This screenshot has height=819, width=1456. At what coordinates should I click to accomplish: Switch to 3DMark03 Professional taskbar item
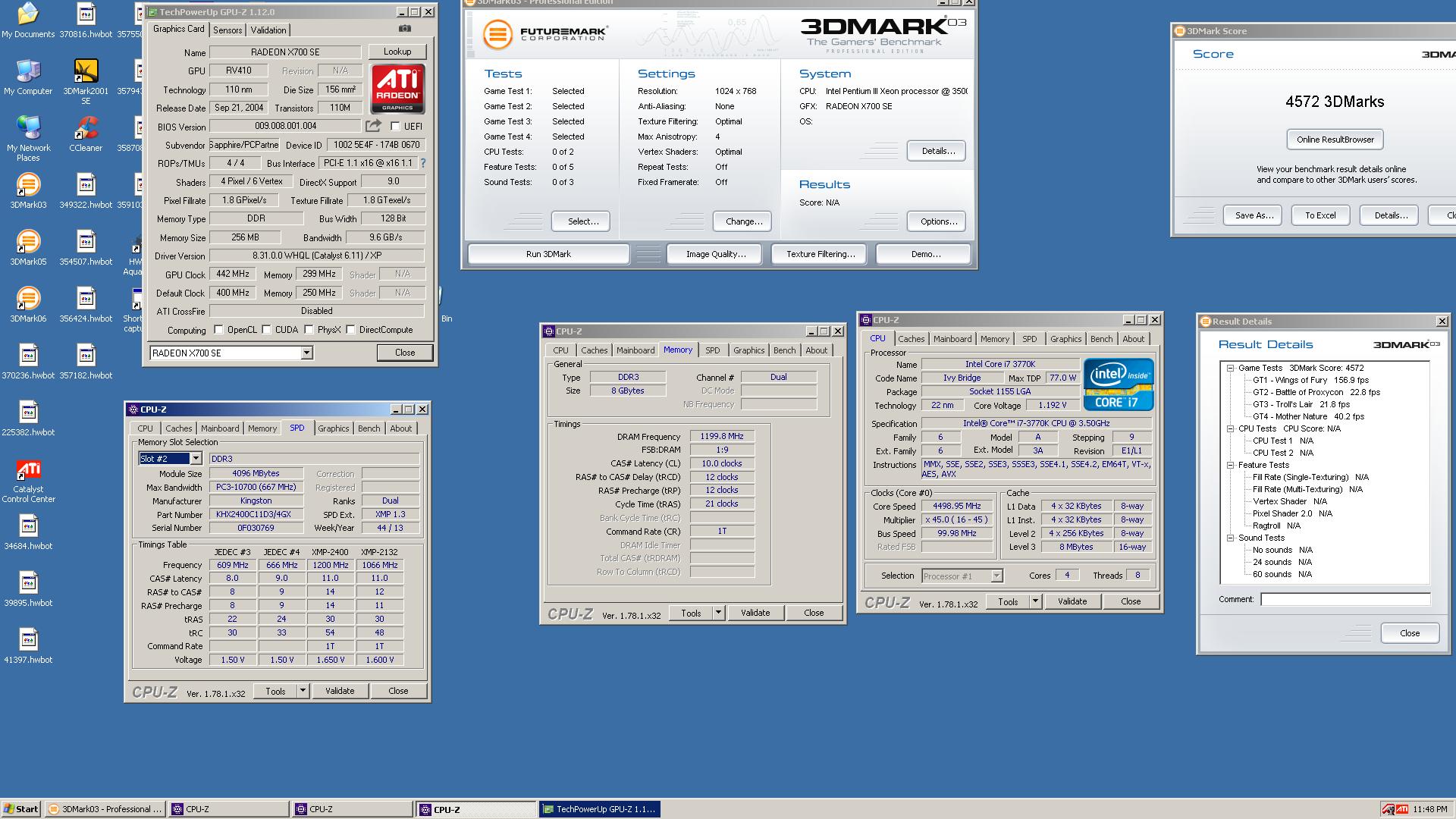click(x=105, y=809)
